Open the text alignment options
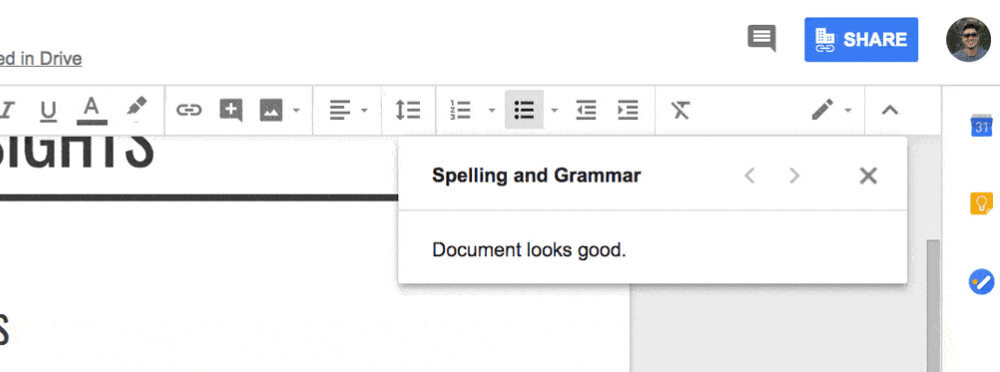The height and width of the screenshot is (372, 1000). tap(340, 110)
